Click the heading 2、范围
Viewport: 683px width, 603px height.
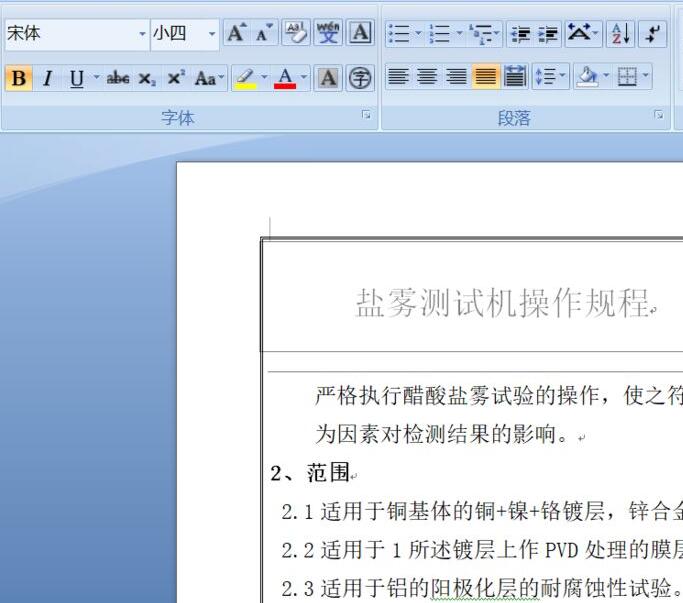coord(310,473)
